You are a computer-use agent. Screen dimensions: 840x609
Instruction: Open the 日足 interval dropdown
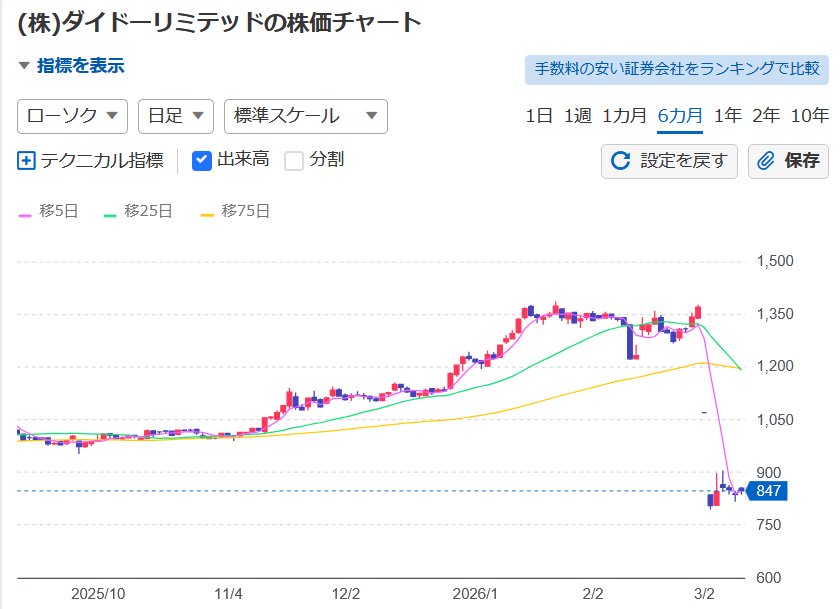pyautogui.click(x=176, y=116)
